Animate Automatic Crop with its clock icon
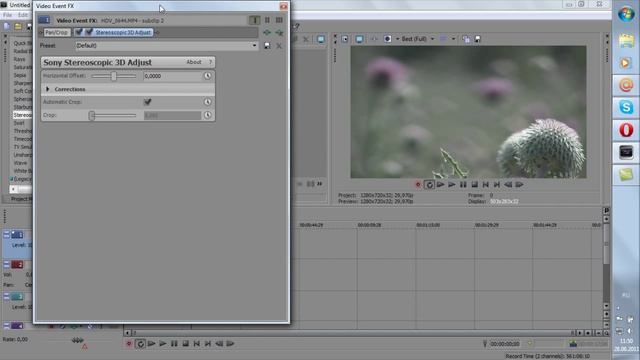640x360 pixels. click(208, 102)
